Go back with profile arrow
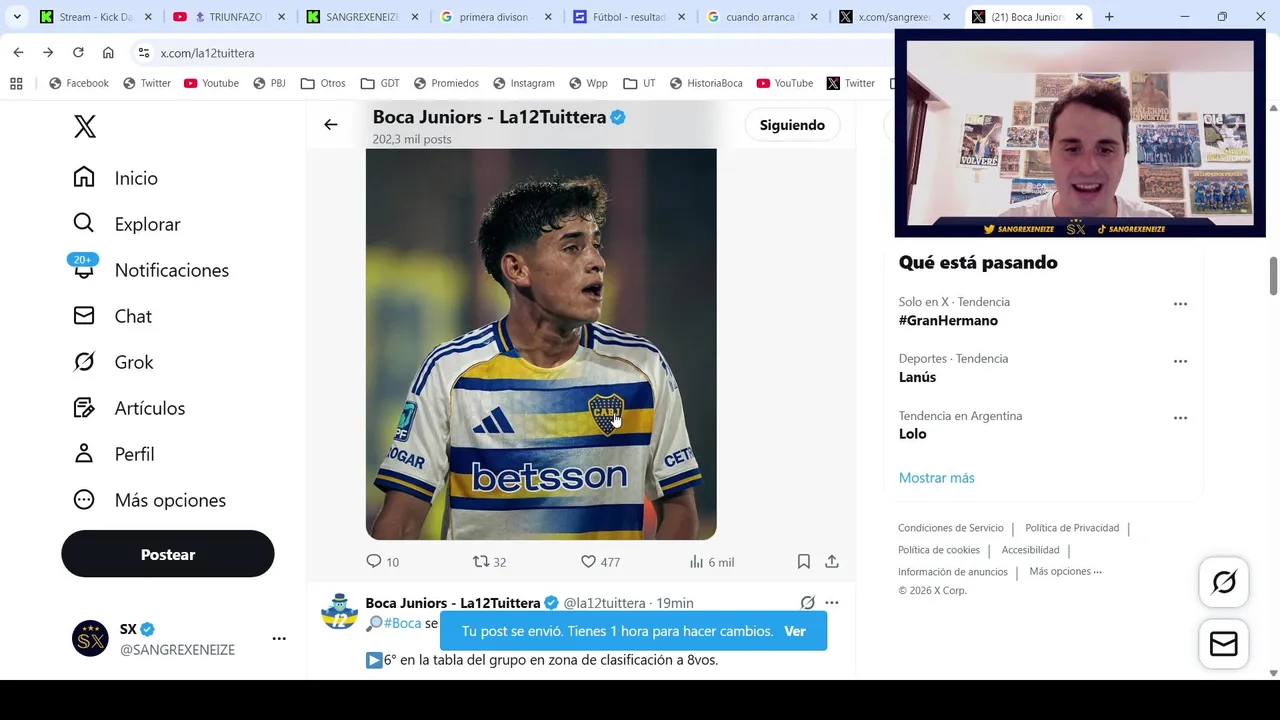Image resolution: width=1280 pixels, height=720 pixels. click(331, 125)
